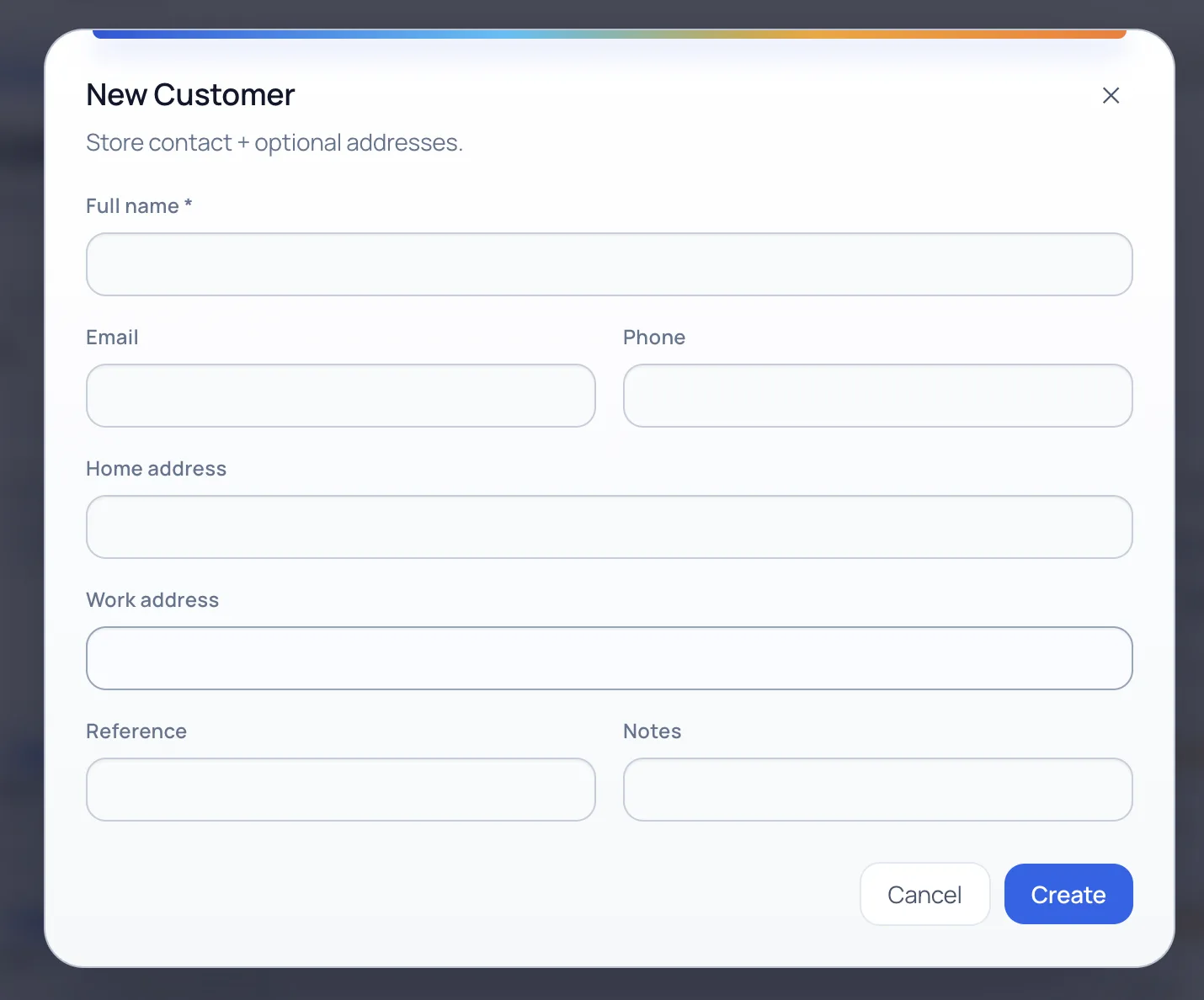Click the Create button
1204x1000 pixels.
tap(1068, 894)
